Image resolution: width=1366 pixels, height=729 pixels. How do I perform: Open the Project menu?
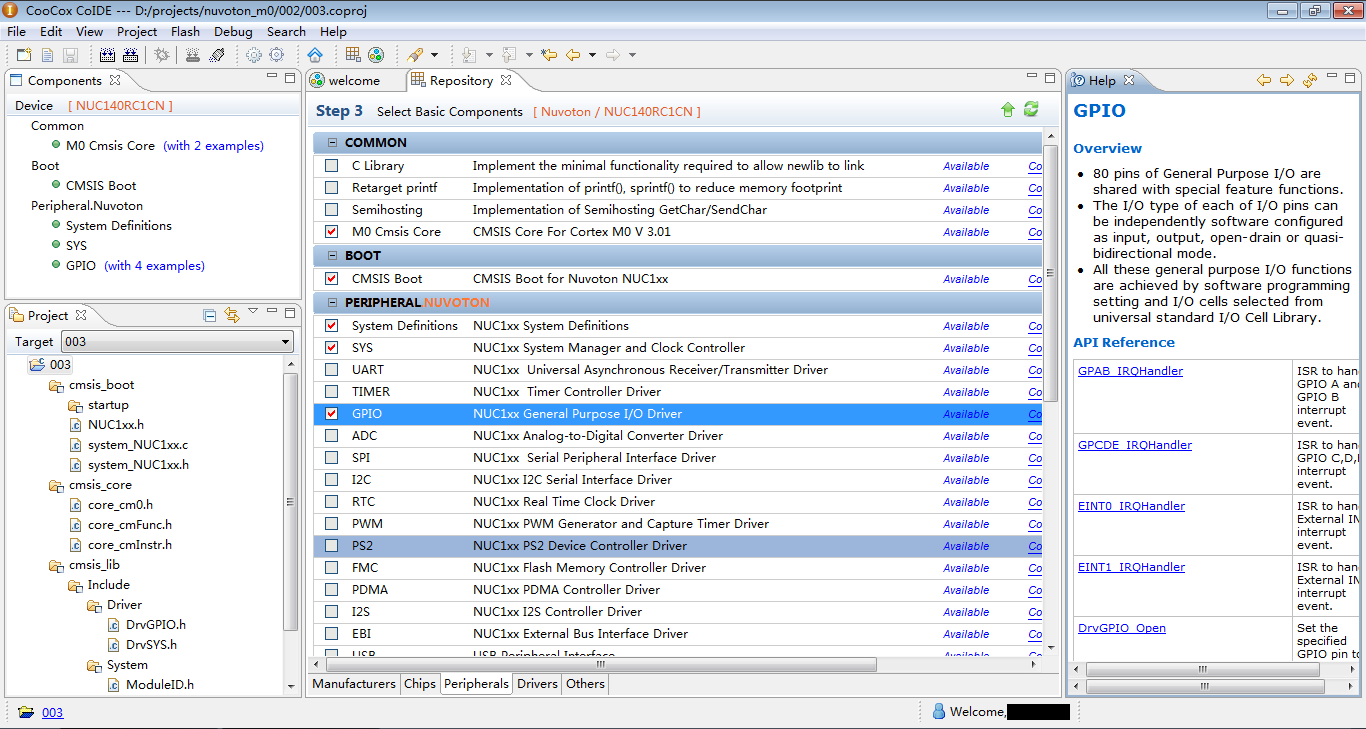point(137,31)
